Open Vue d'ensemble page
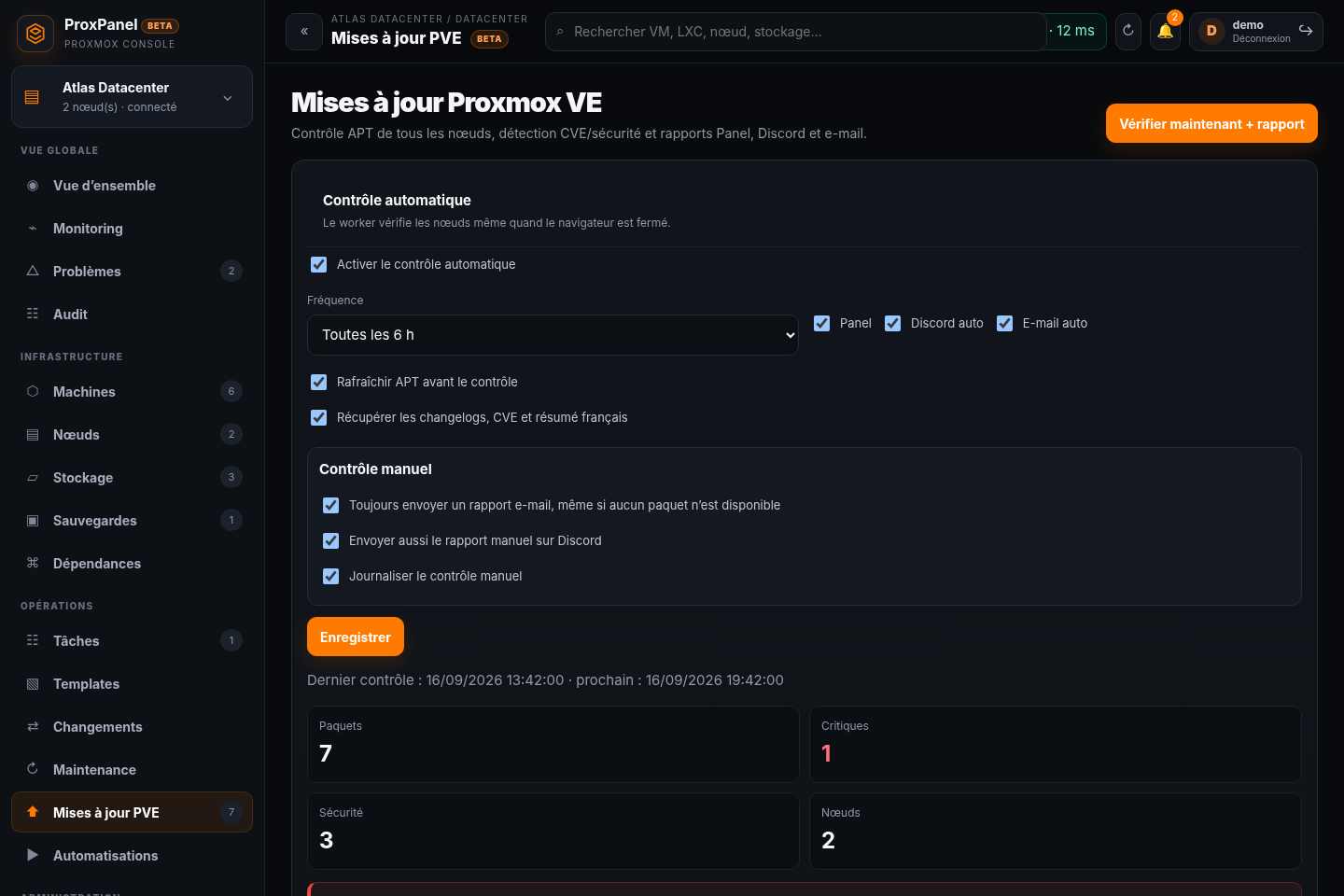 click(x=132, y=186)
